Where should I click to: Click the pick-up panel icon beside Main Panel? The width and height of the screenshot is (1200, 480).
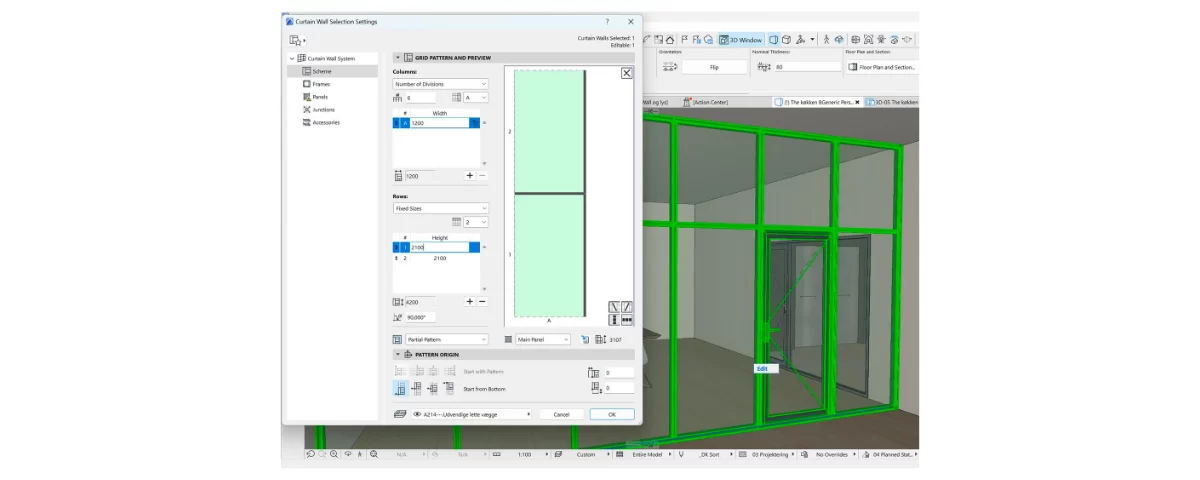pyautogui.click(x=585, y=340)
